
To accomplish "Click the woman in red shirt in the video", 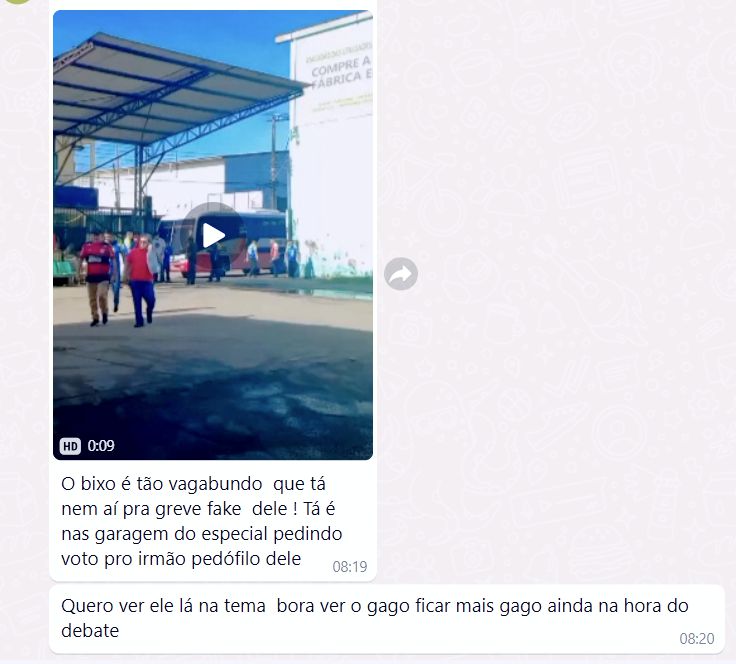I will pyautogui.click(x=141, y=282).
